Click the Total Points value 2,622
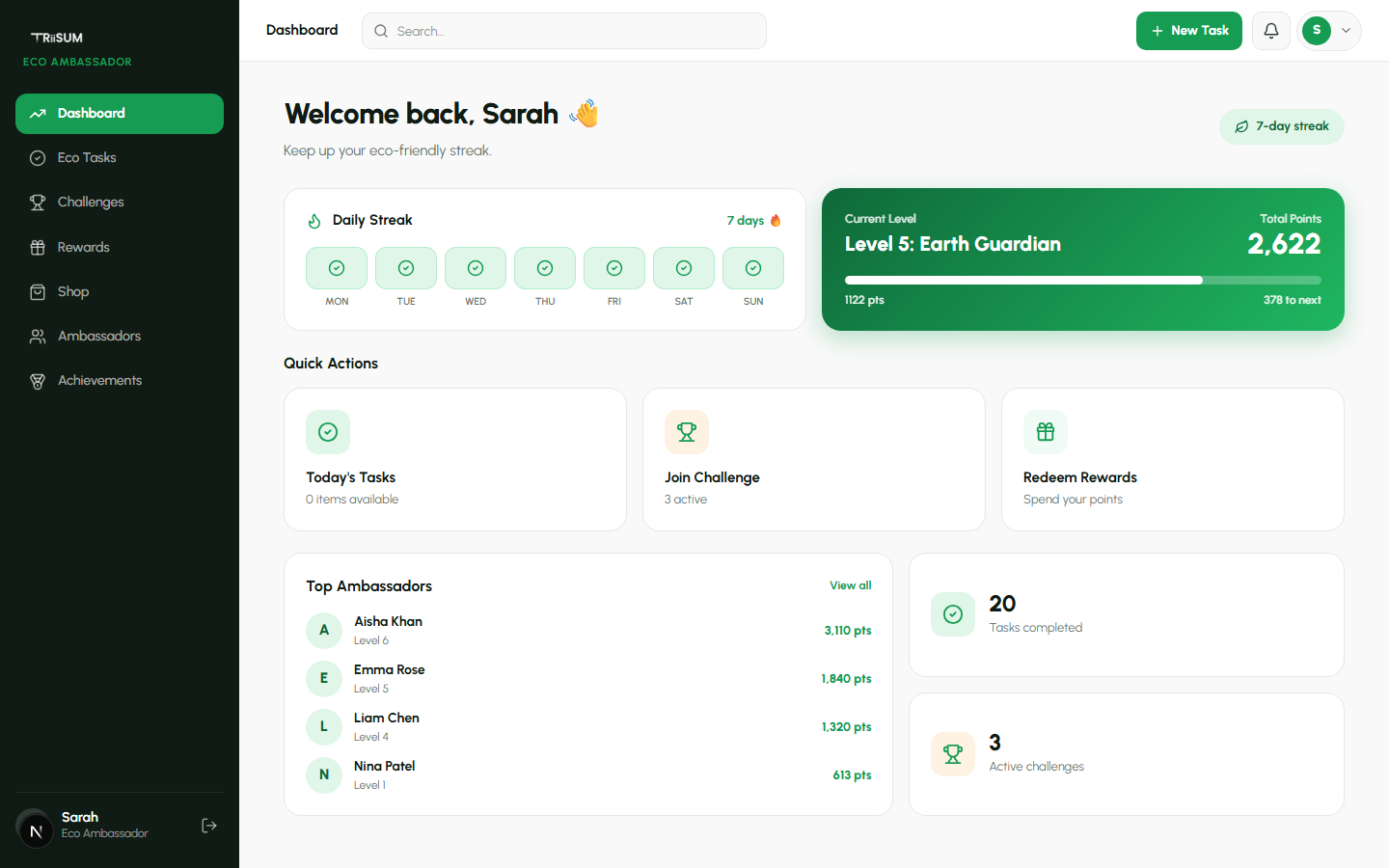 [1285, 244]
